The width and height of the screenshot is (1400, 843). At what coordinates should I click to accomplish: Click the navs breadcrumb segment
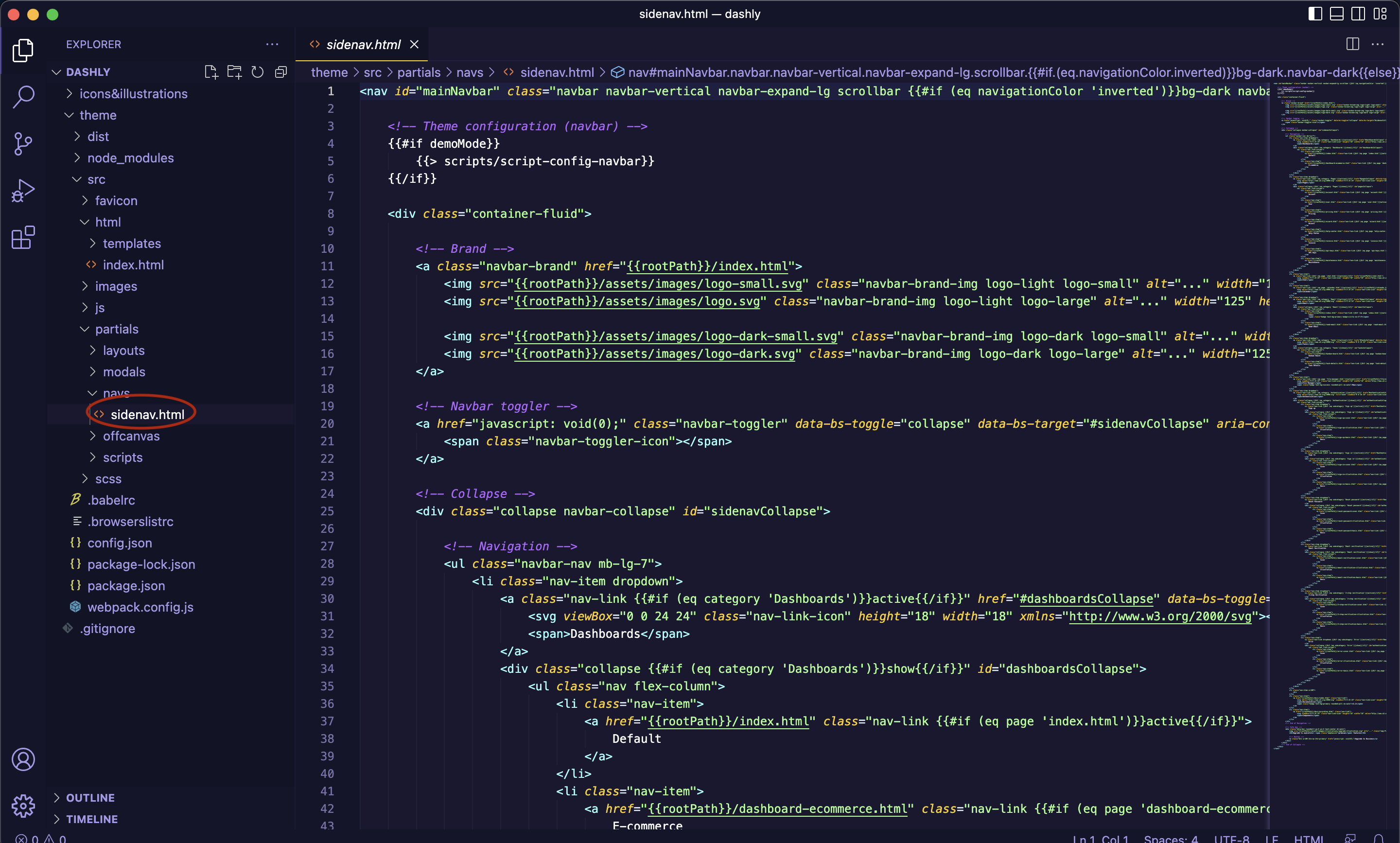tap(470, 72)
